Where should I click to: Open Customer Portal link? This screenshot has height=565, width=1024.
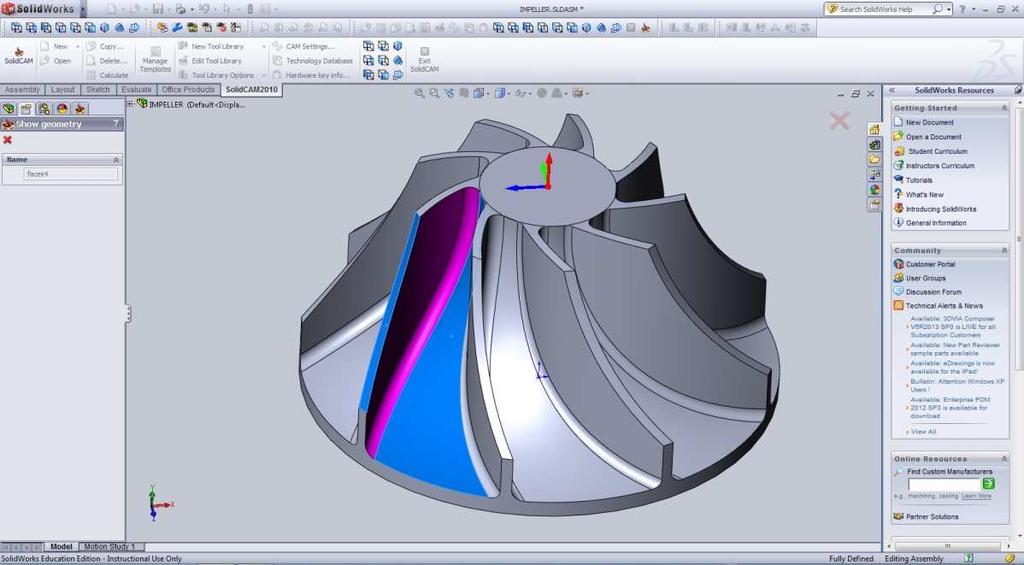click(x=930, y=264)
